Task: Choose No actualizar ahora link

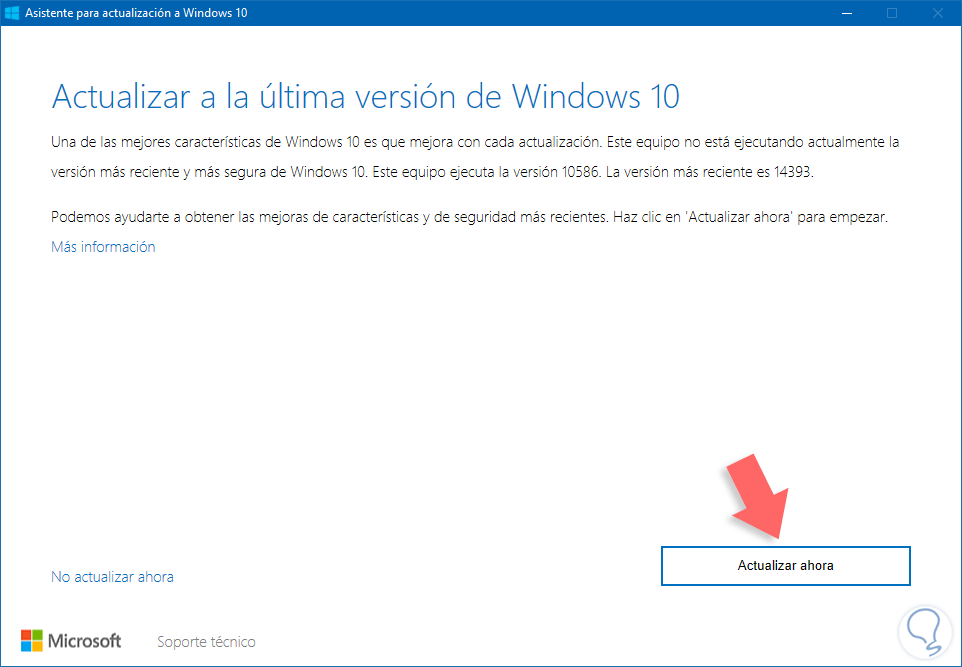Action: click(112, 577)
